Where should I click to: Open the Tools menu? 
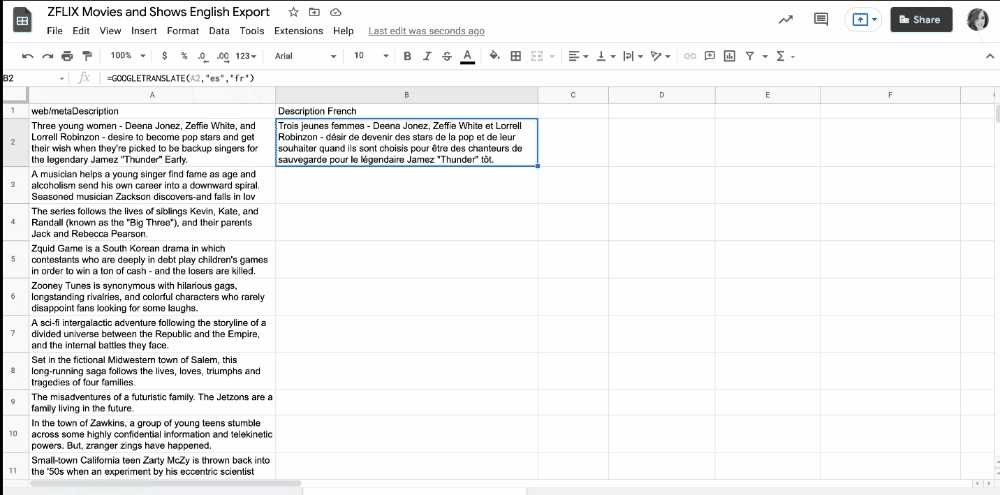[x=252, y=31]
